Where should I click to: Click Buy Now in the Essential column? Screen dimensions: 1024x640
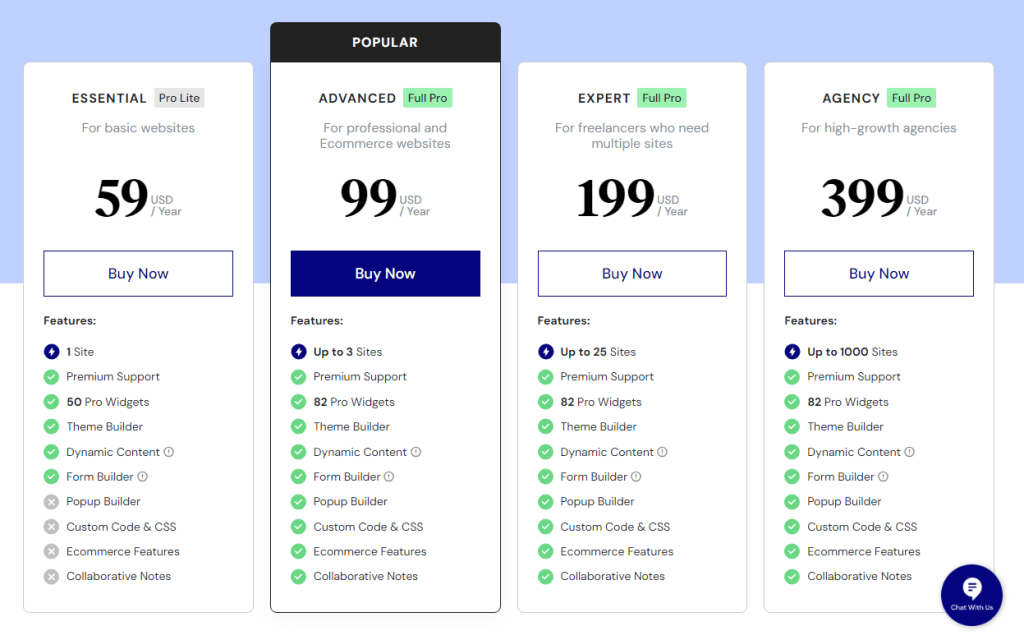(x=137, y=273)
